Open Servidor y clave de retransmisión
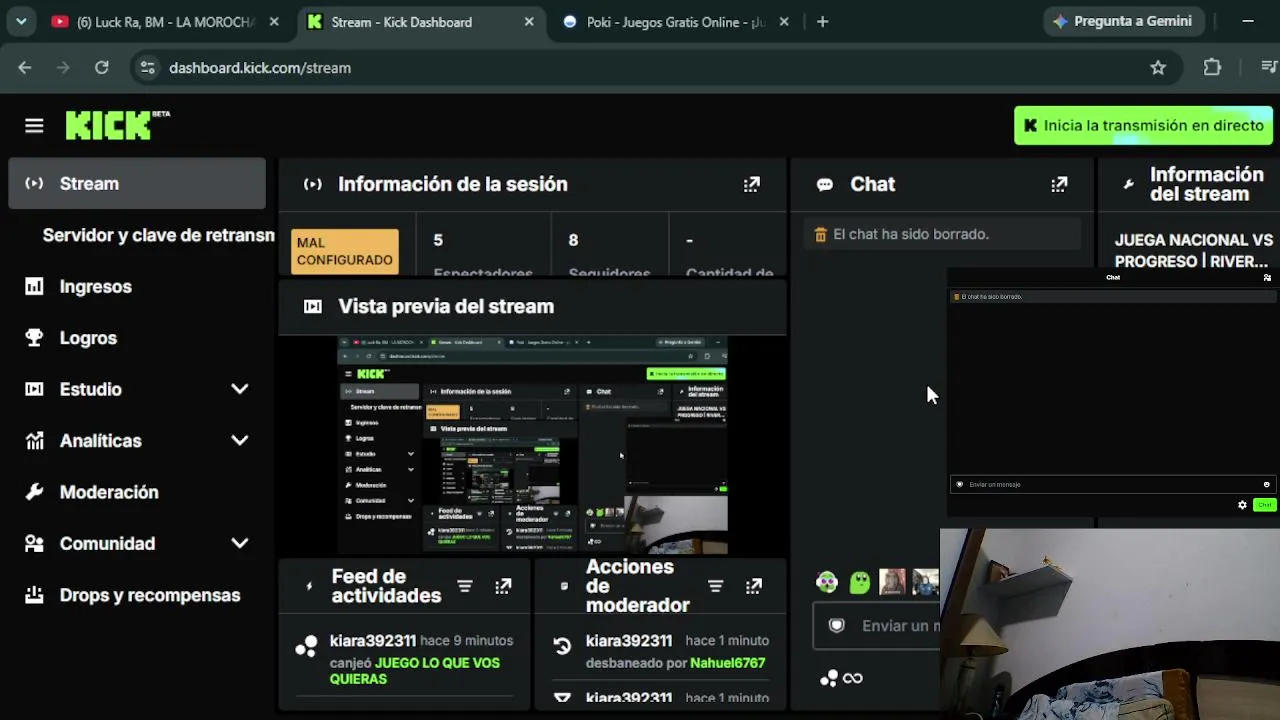This screenshot has width=1280, height=720. coord(158,236)
